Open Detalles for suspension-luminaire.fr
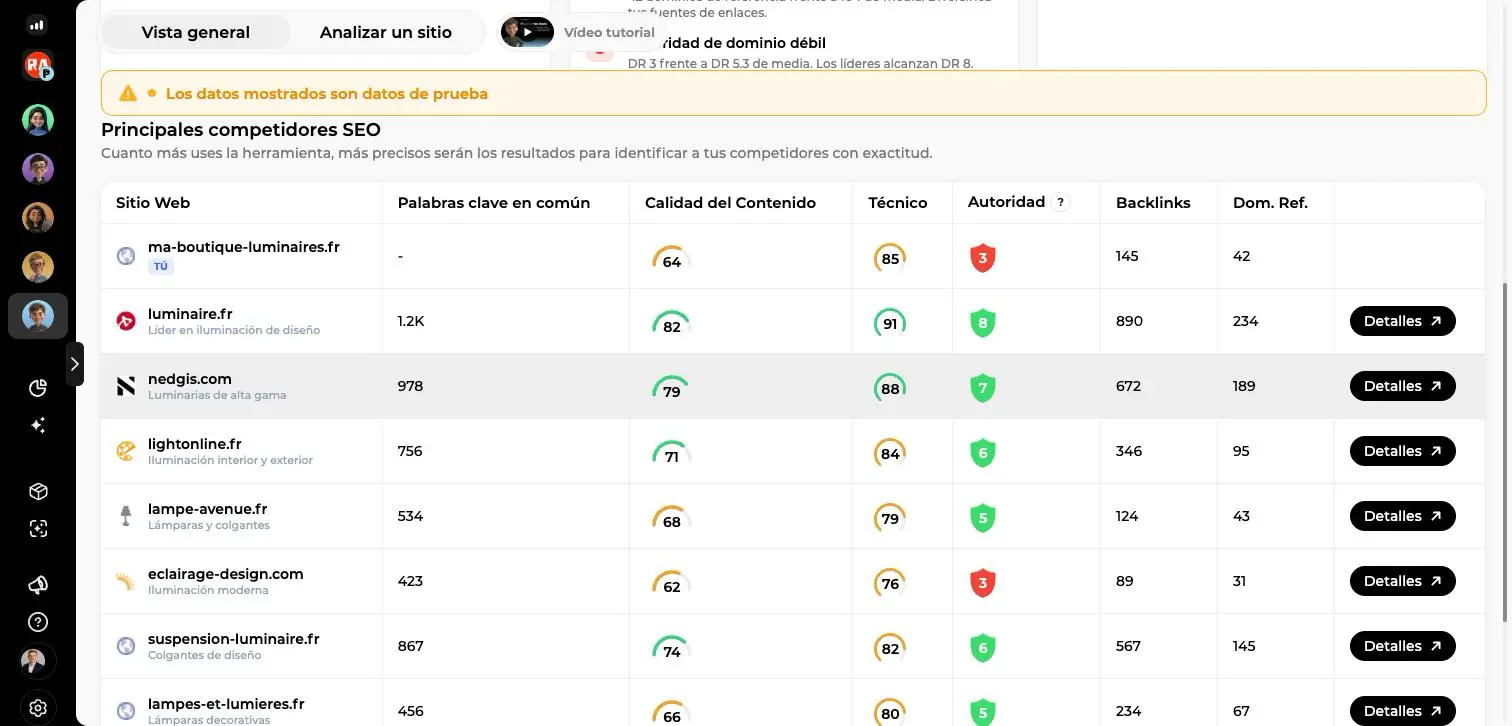This screenshot has height=726, width=1512. coord(1402,646)
